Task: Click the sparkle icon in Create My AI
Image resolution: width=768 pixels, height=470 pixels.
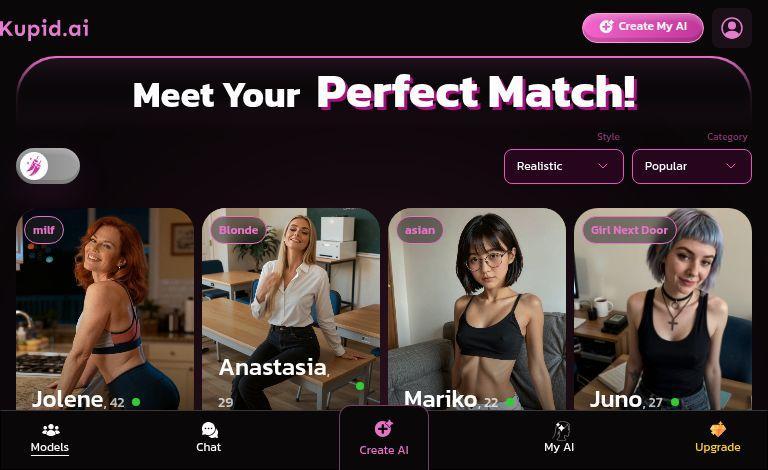Action: pos(606,26)
